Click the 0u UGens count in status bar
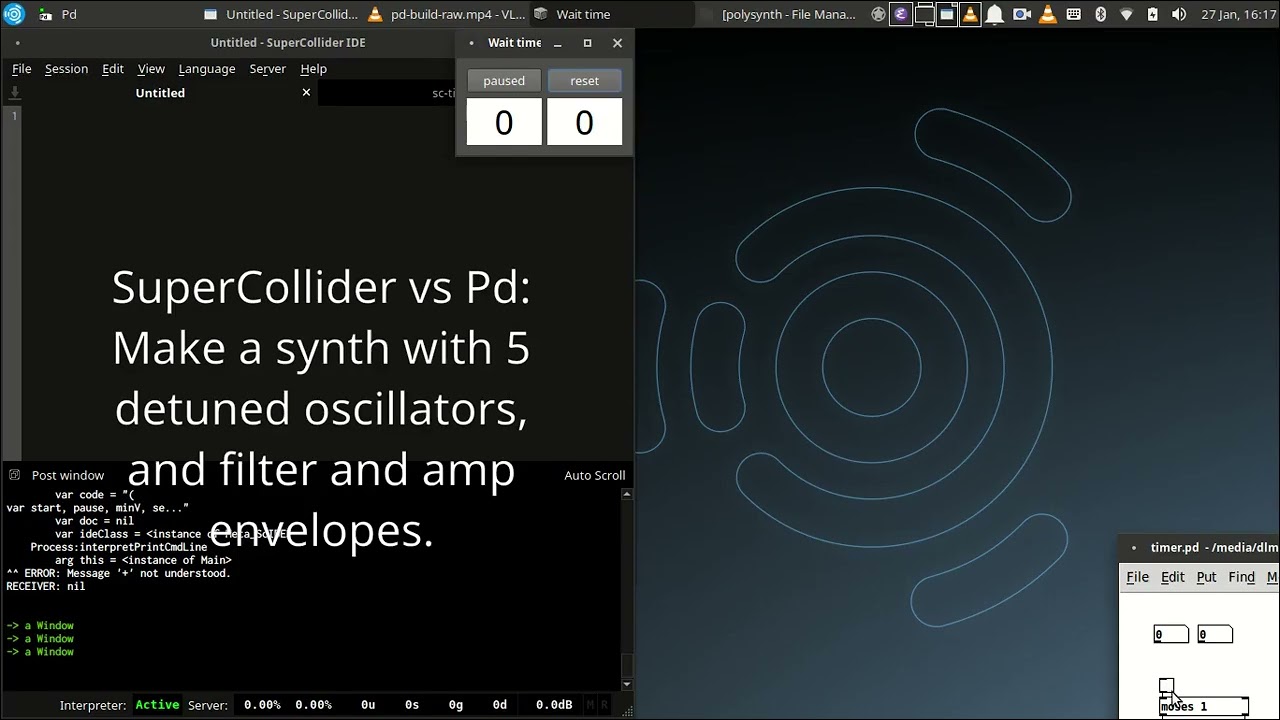The image size is (1280, 720). [368, 705]
